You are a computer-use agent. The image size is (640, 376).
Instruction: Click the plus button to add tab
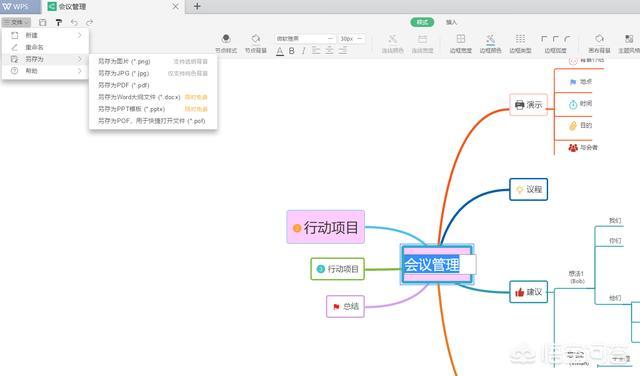click(197, 6)
